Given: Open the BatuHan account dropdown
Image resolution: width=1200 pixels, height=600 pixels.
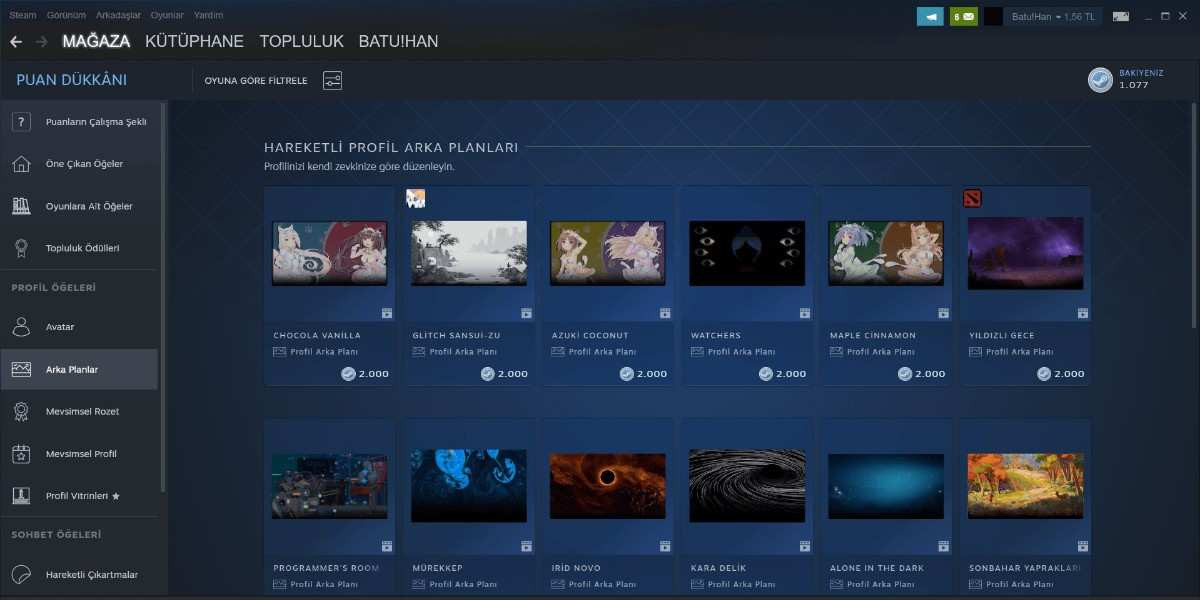Looking at the screenshot, I should tap(1053, 17).
